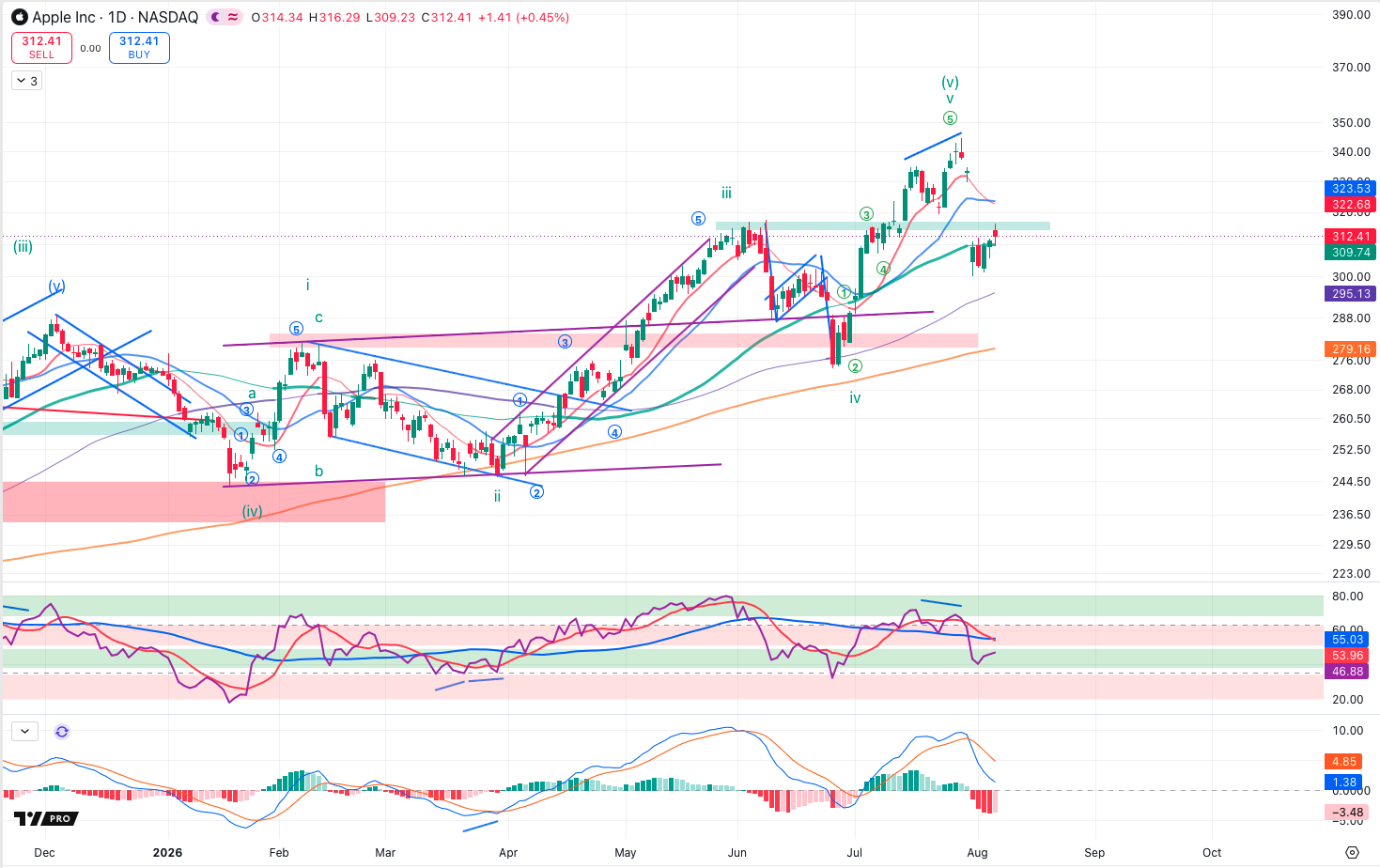Viewport: 1380px width, 868px height.
Task: Click the 2026 label on time axis
Action: pyautogui.click(x=167, y=853)
